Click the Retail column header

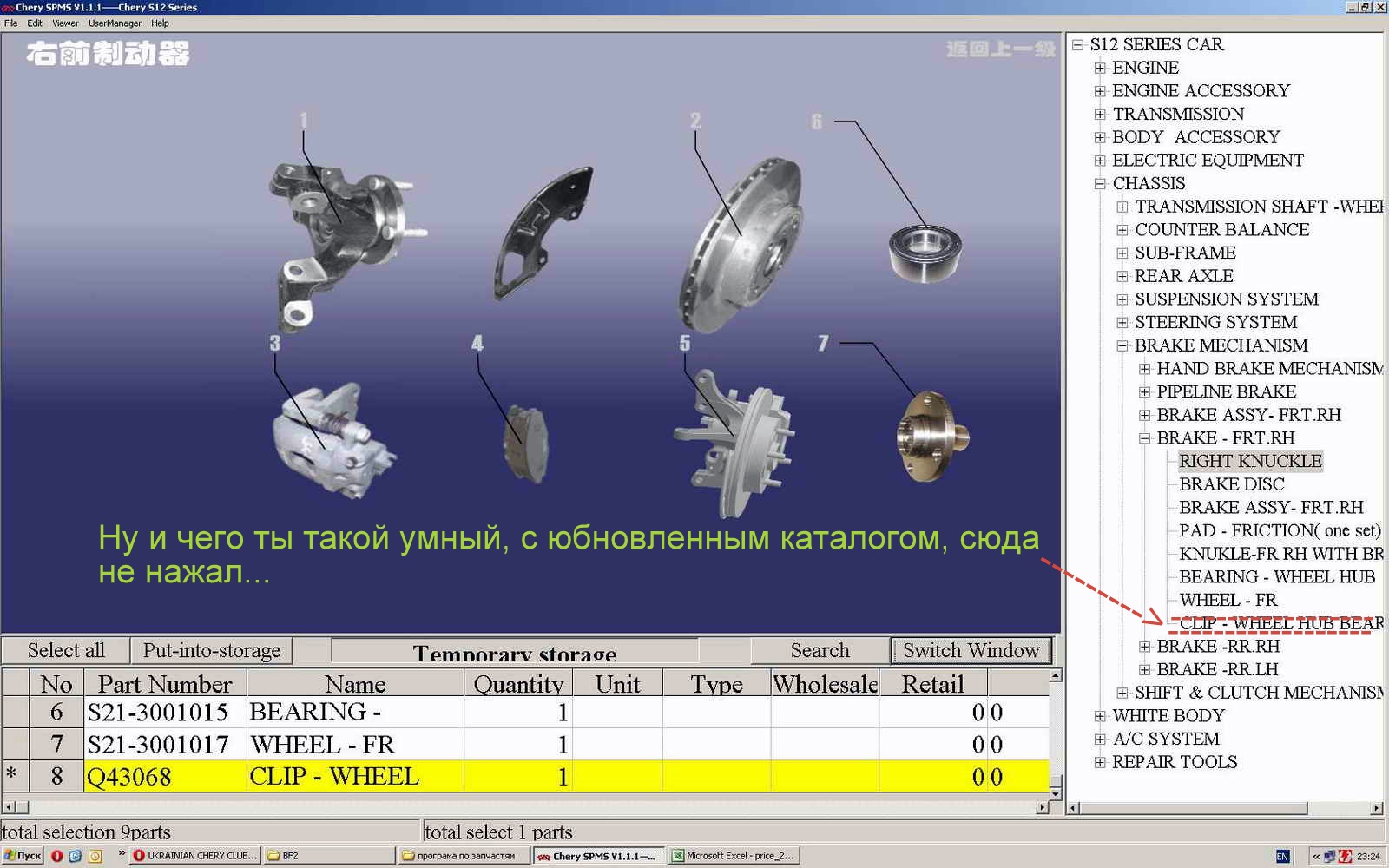tap(933, 683)
